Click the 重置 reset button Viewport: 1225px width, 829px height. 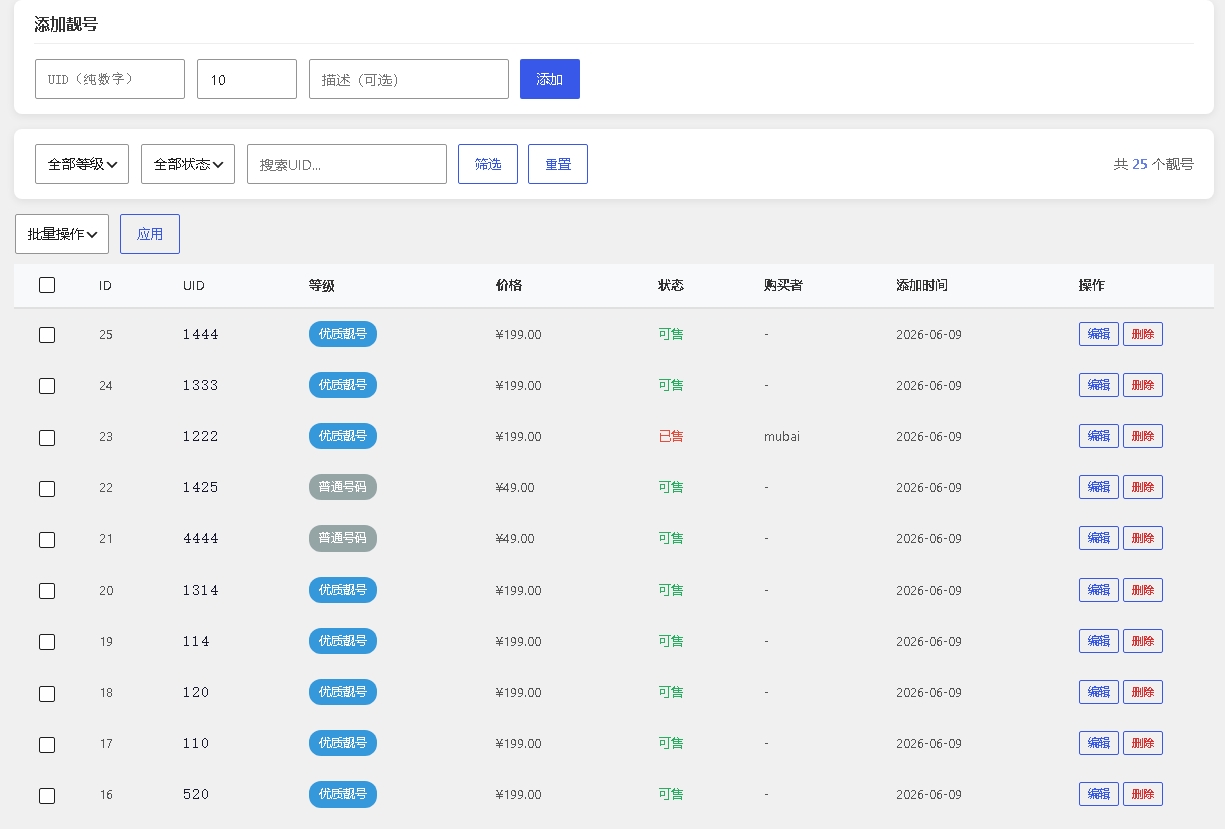point(558,164)
